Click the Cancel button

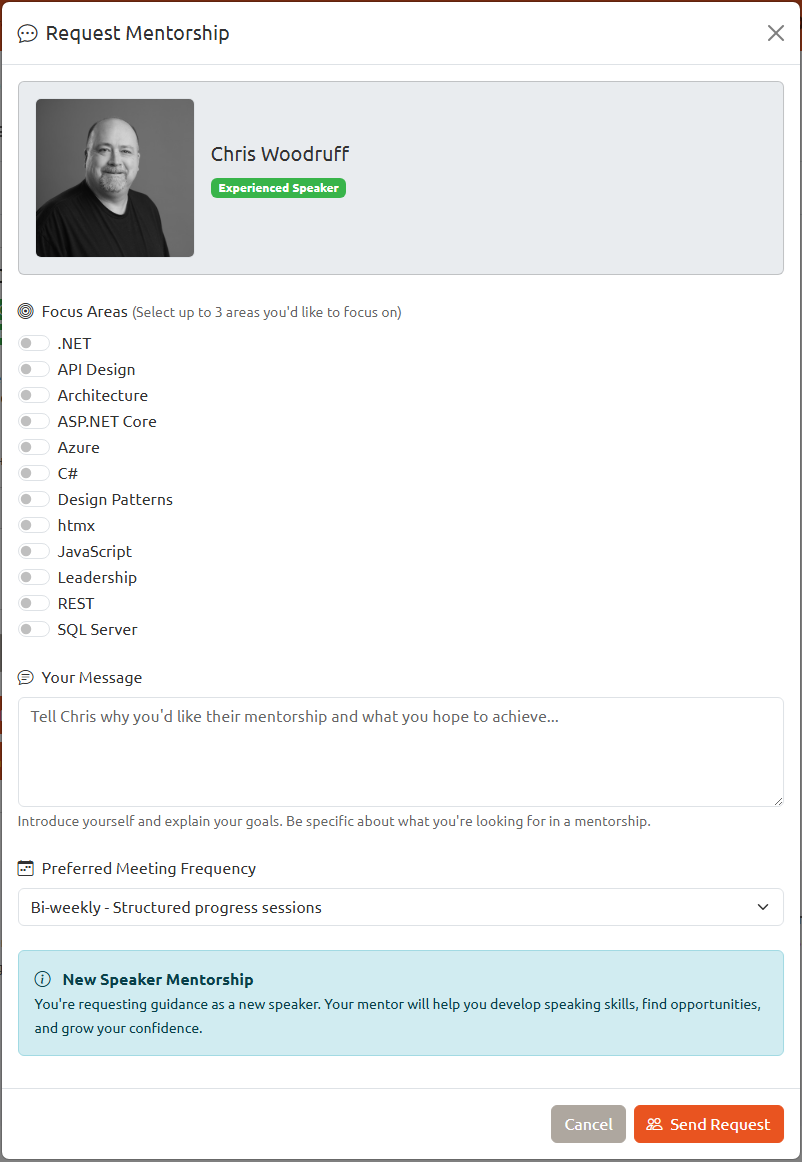tap(588, 1124)
